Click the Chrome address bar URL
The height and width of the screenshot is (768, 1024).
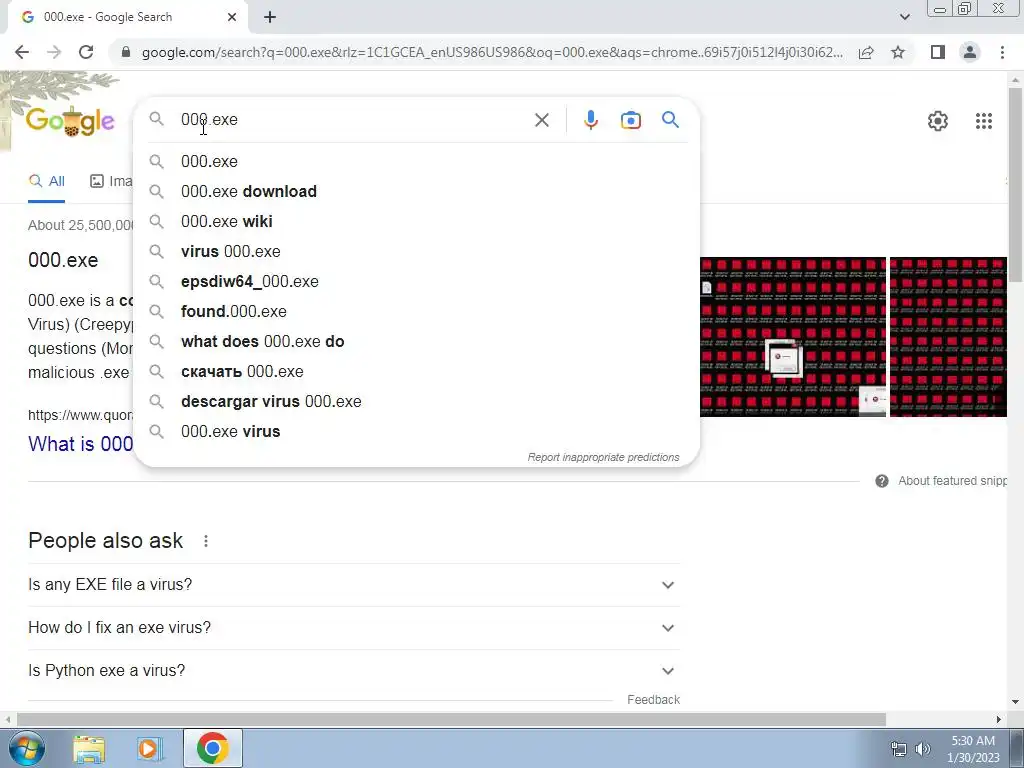click(492, 52)
